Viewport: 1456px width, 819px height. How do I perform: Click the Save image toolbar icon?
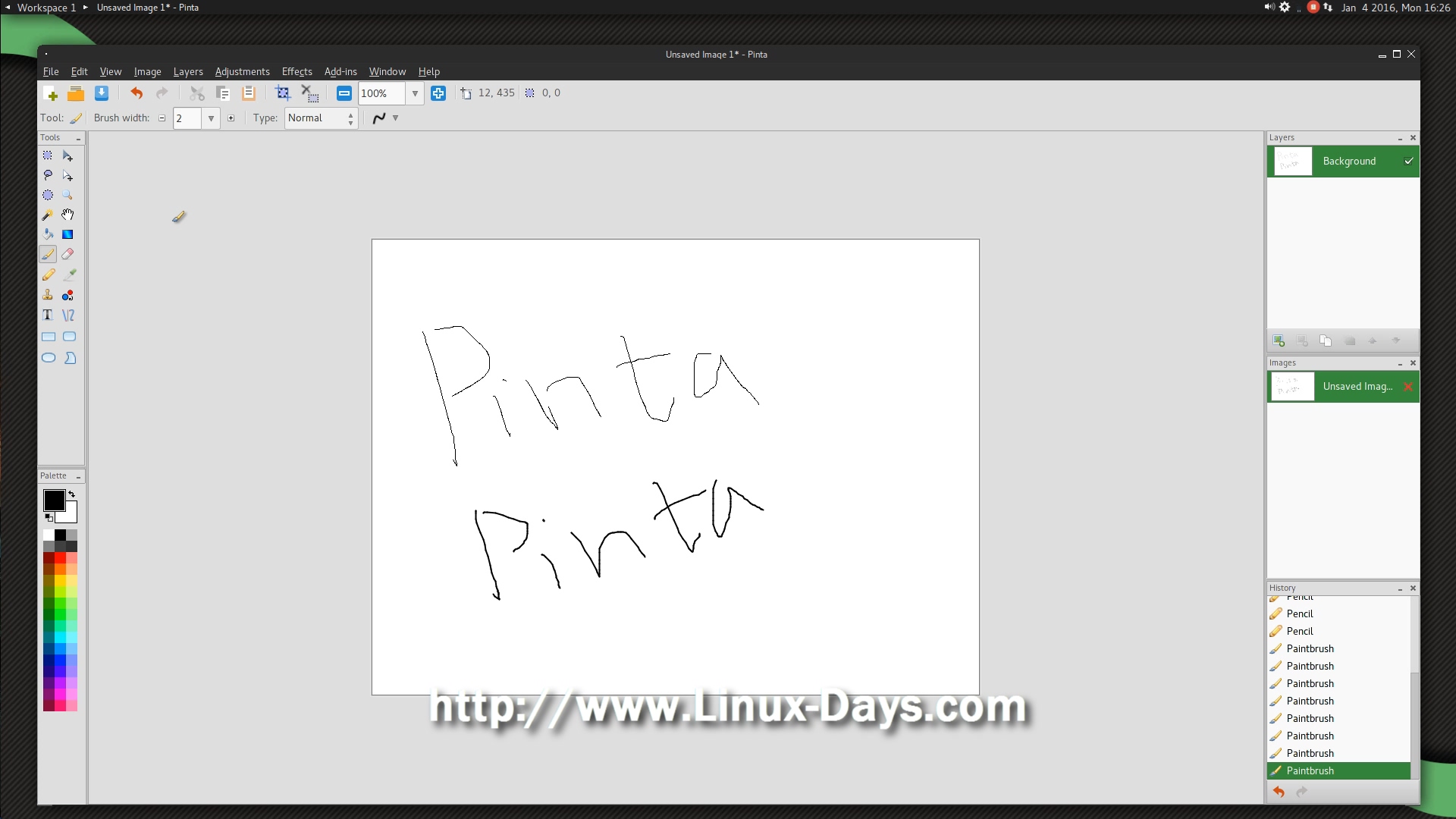[x=102, y=93]
